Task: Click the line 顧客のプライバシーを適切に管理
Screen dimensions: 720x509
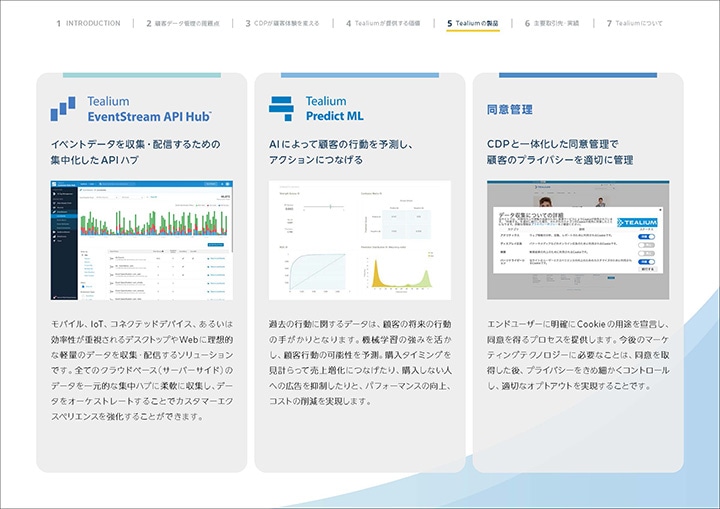Action: pyautogui.click(x=560, y=160)
